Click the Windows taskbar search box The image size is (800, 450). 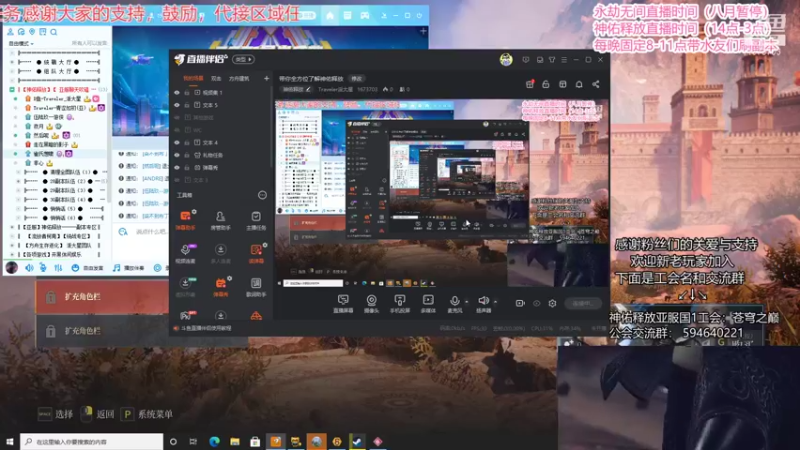(92, 441)
